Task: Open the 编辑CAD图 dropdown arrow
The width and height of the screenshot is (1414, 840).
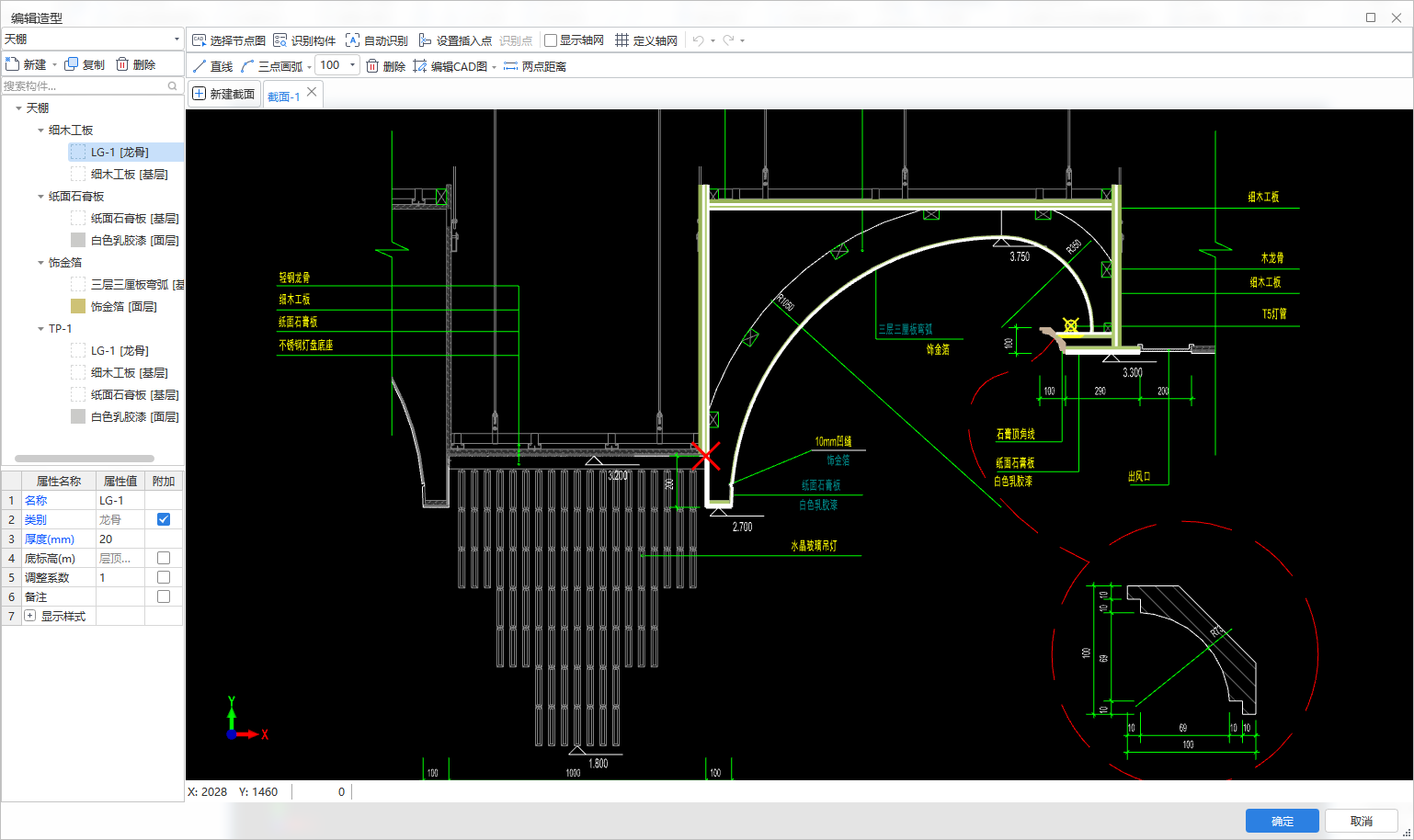Action: pos(495,67)
